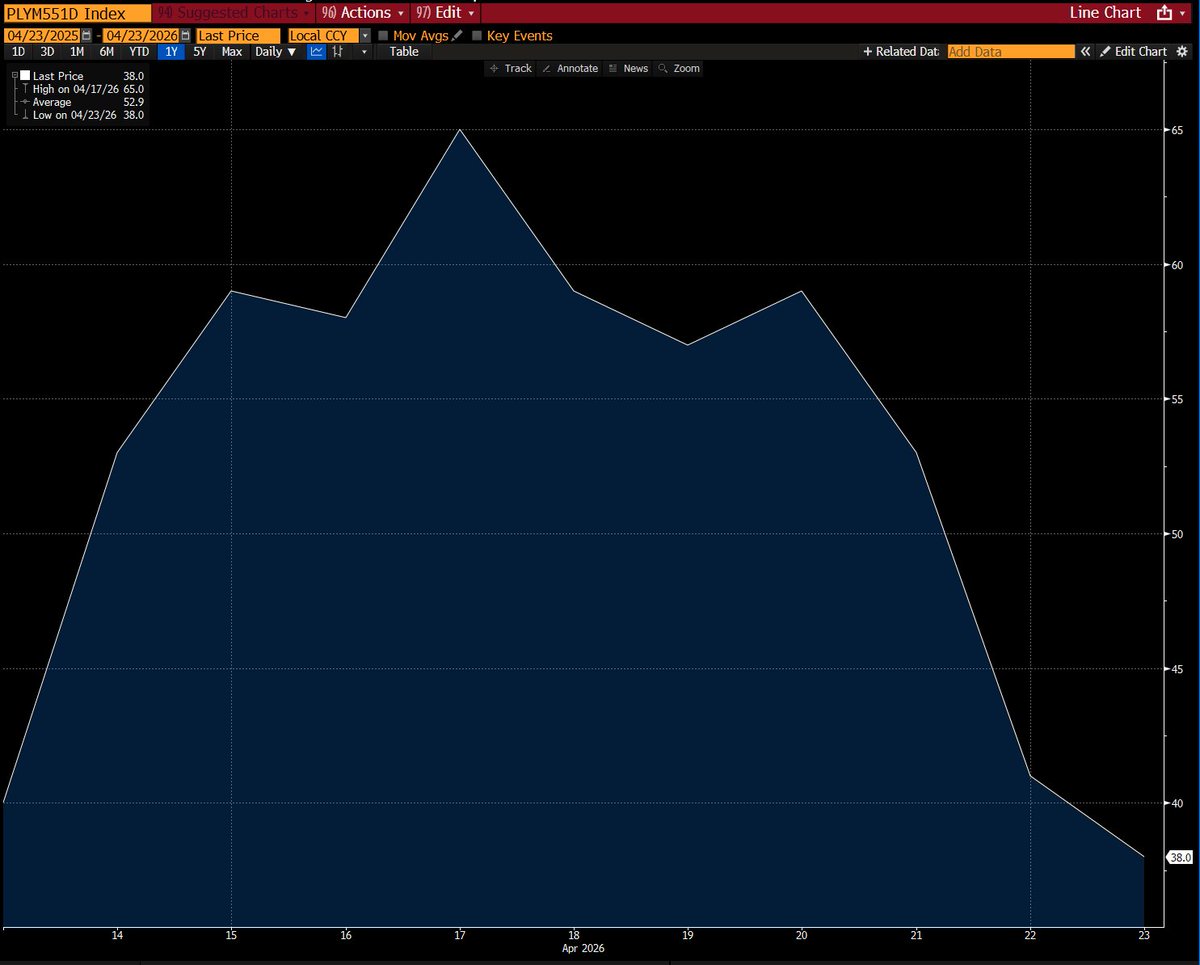Select the 1Y range tab
The image size is (1200, 965).
click(172, 51)
